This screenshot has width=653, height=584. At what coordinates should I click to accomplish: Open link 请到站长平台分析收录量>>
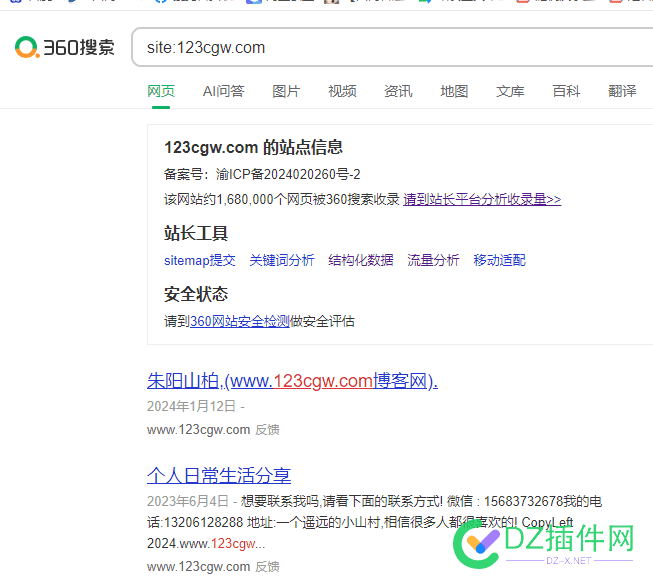point(482,200)
